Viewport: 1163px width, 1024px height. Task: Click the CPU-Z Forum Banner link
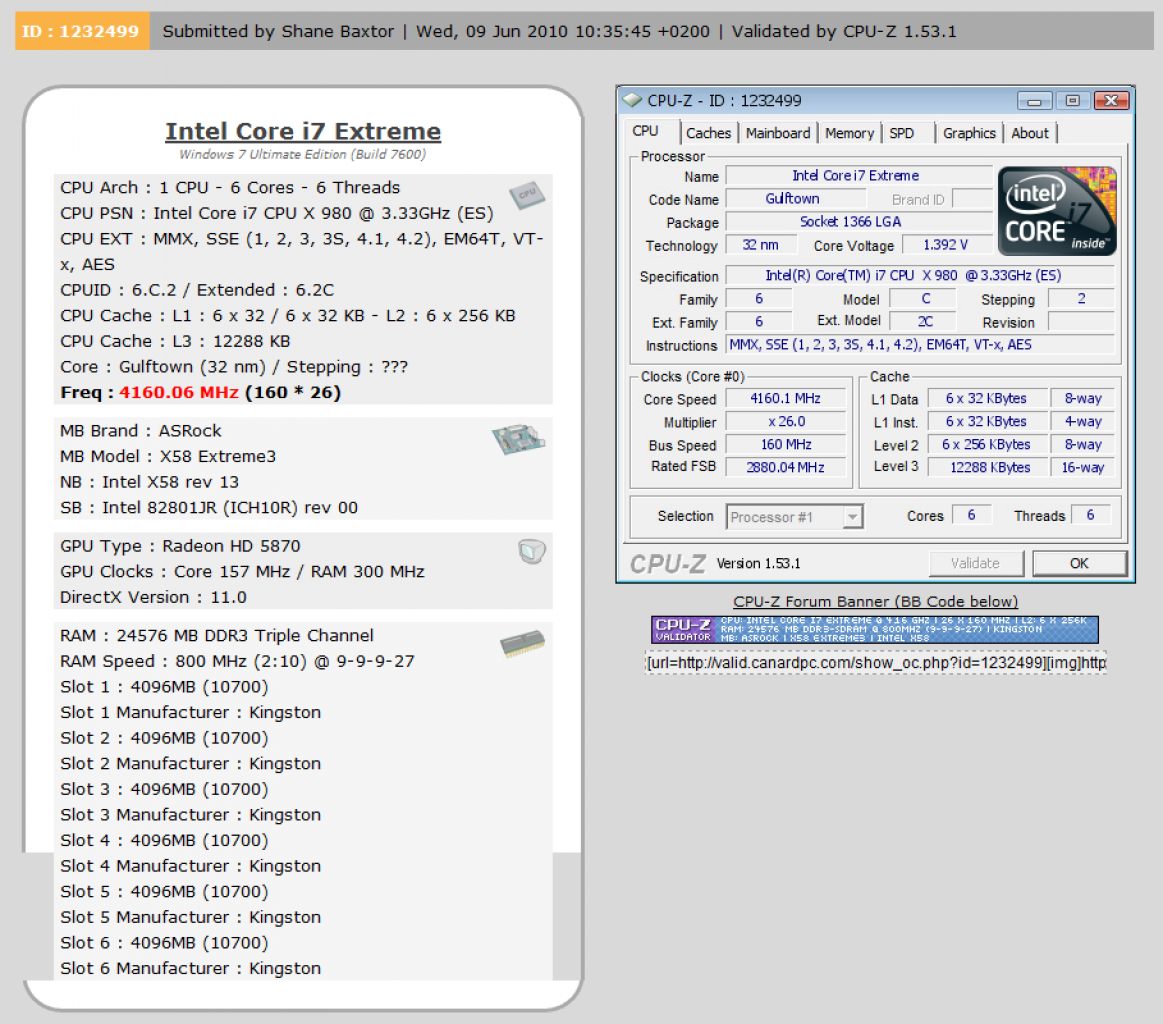point(875,601)
